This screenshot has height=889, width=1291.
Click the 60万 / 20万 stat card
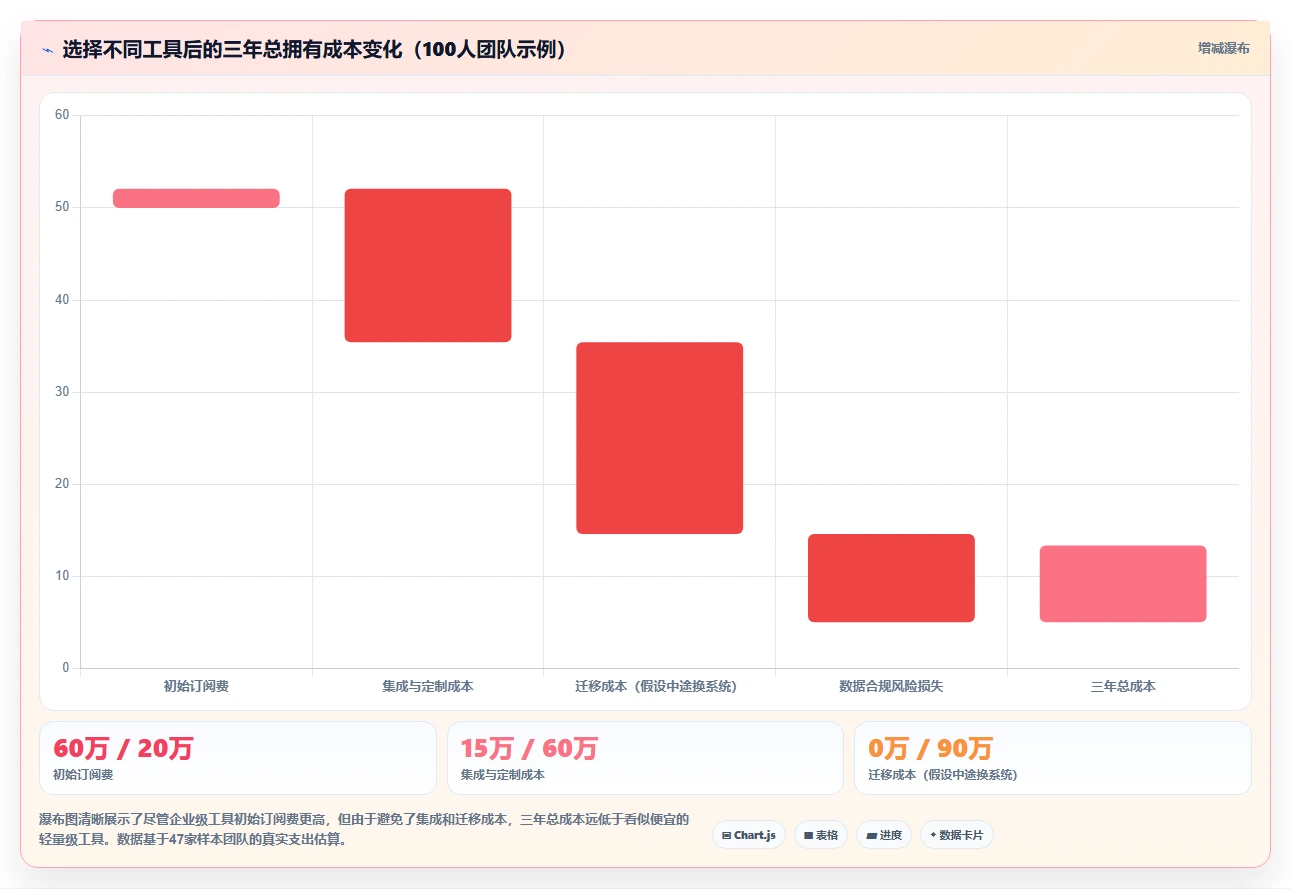pos(238,758)
